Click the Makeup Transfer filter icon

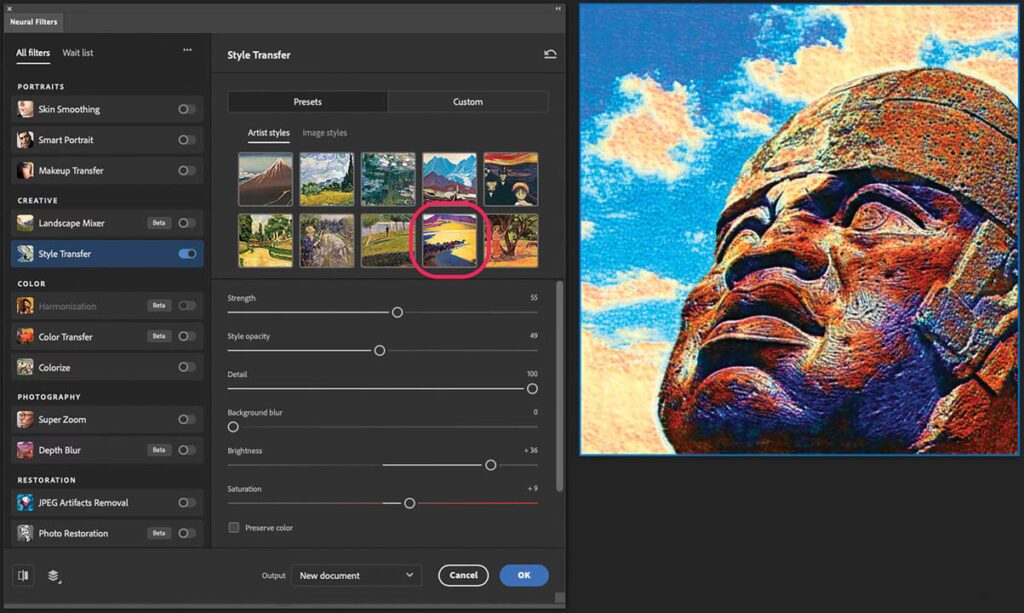pyautogui.click(x=25, y=171)
